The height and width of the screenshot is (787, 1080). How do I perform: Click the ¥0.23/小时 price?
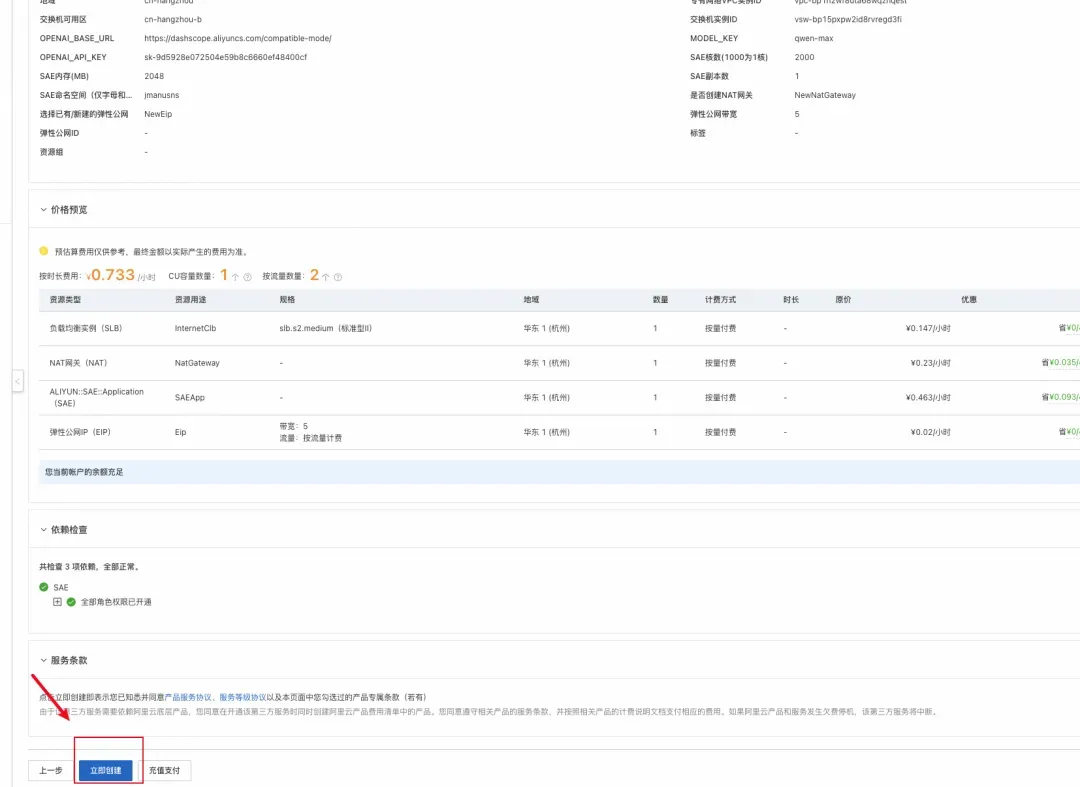point(931,363)
